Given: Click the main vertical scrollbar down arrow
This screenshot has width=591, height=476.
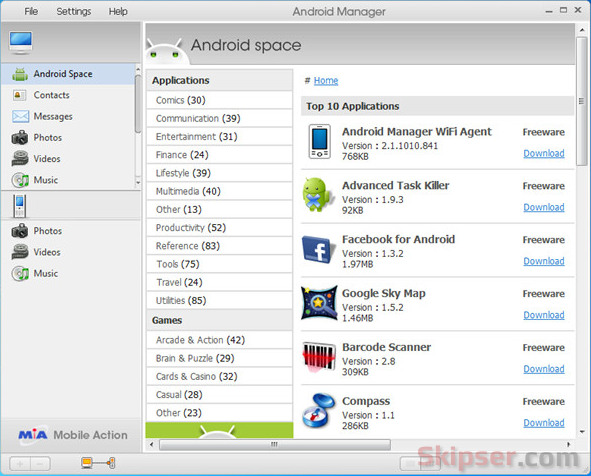Looking at the screenshot, I should (582, 432).
